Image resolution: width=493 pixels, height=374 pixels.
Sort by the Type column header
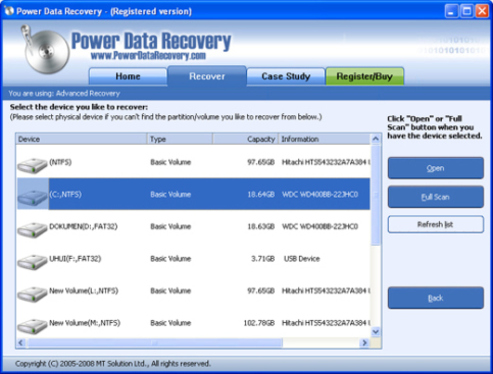179,139
